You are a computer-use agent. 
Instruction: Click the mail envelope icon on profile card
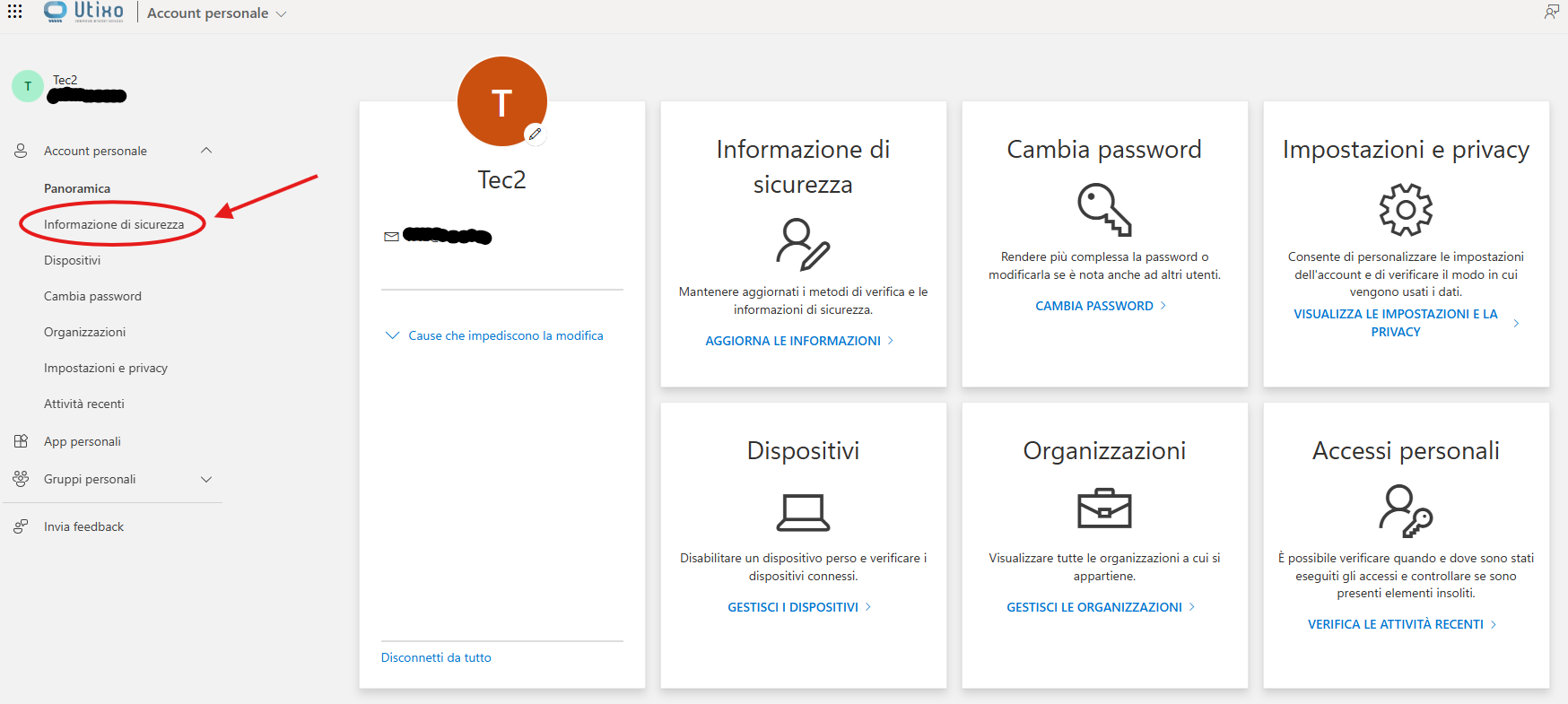(391, 237)
